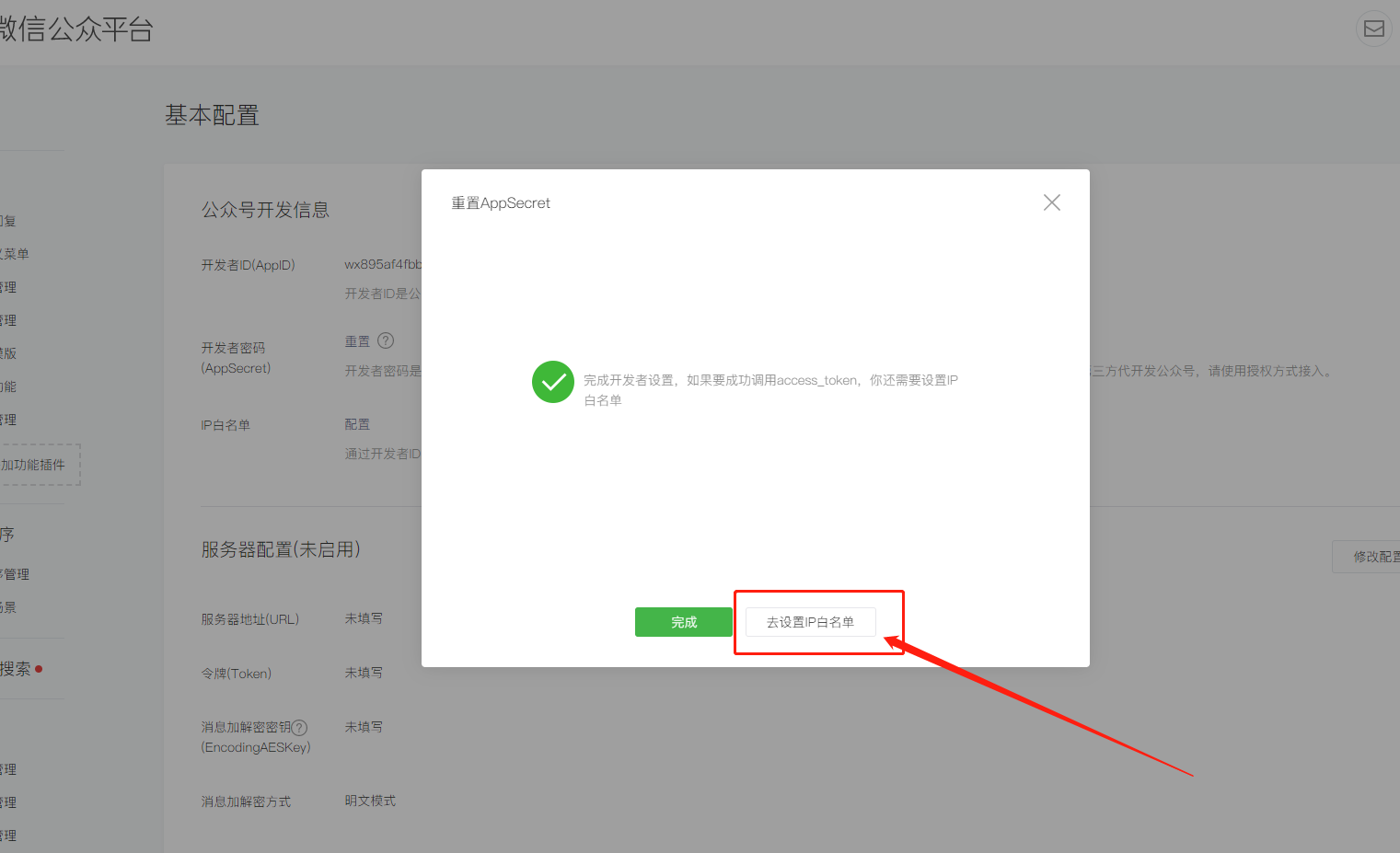Click the IP白名单 row label
This screenshot has width=1400, height=853.
(226, 425)
